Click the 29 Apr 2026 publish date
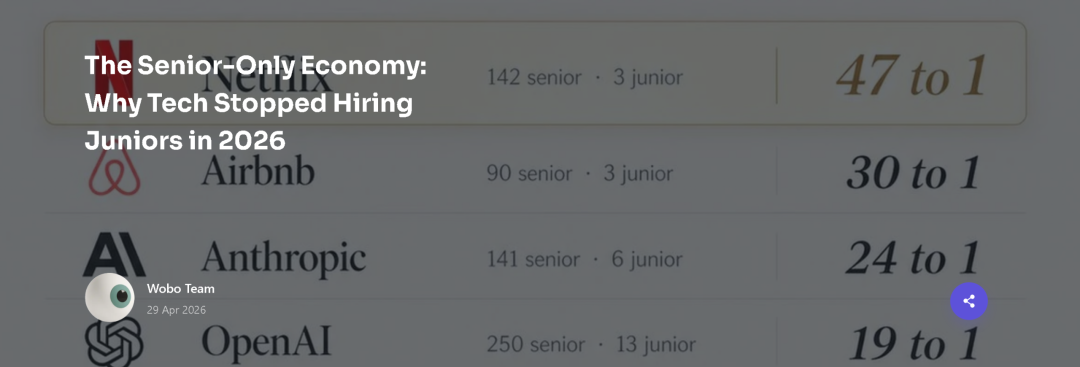 point(176,310)
